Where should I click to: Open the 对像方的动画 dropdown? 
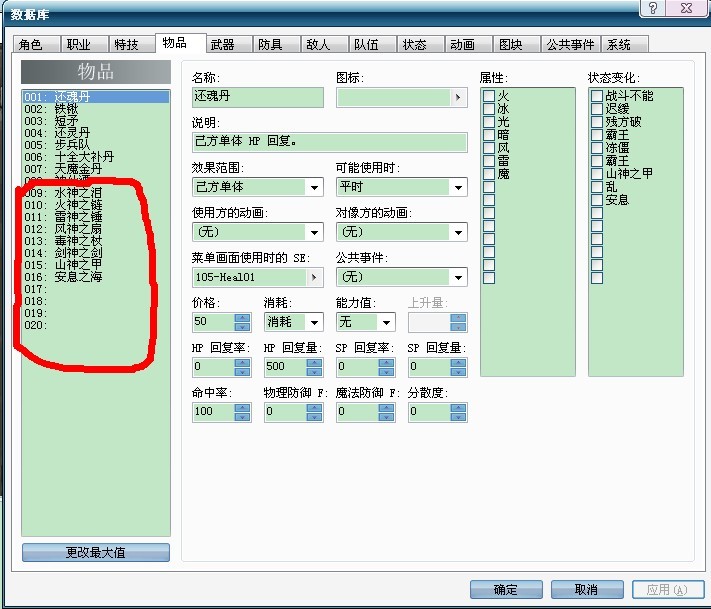click(x=458, y=232)
